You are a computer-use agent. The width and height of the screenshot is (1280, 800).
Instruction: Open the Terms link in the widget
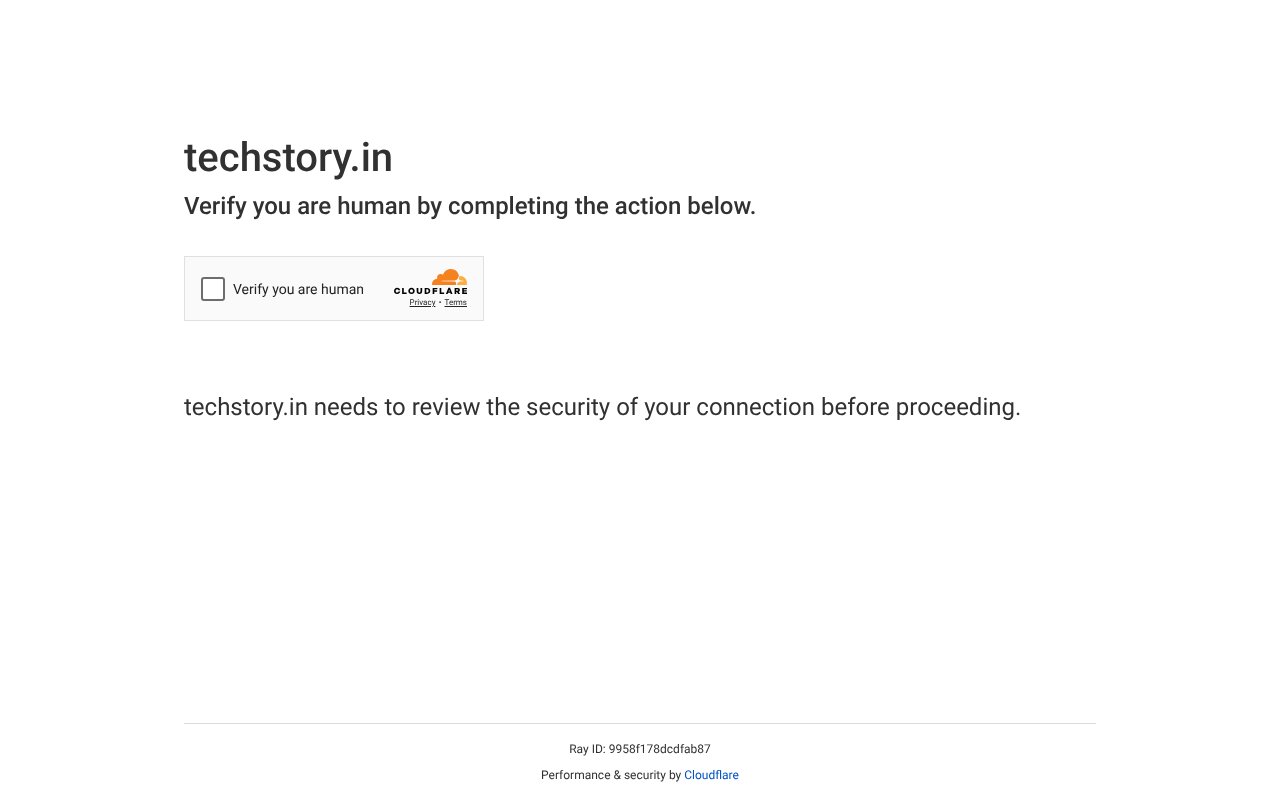coord(455,302)
